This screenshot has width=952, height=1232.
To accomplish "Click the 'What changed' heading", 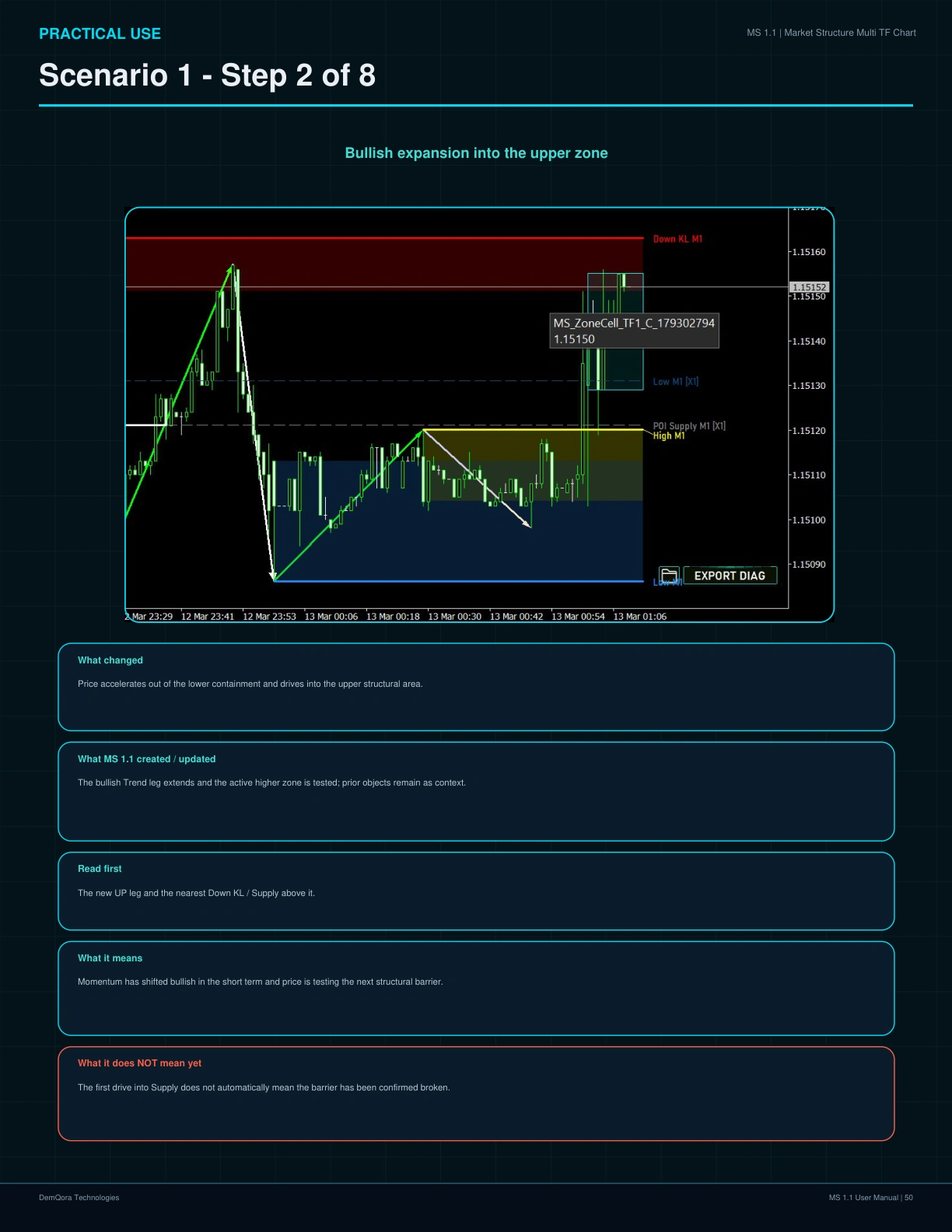I will pos(110,660).
